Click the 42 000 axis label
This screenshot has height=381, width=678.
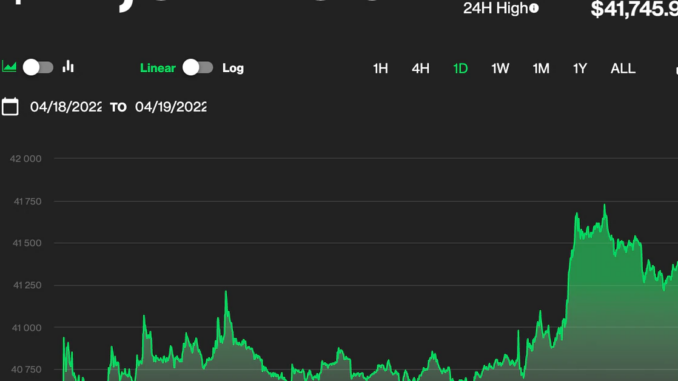click(x=26, y=159)
